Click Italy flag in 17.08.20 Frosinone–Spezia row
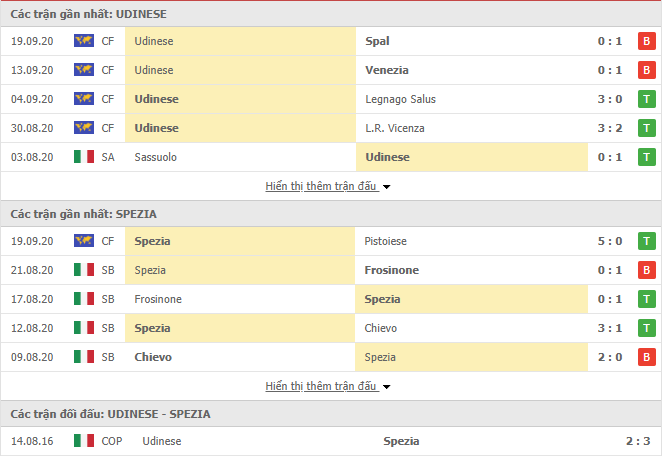The width and height of the screenshot is (662, 456). point(84,299)
